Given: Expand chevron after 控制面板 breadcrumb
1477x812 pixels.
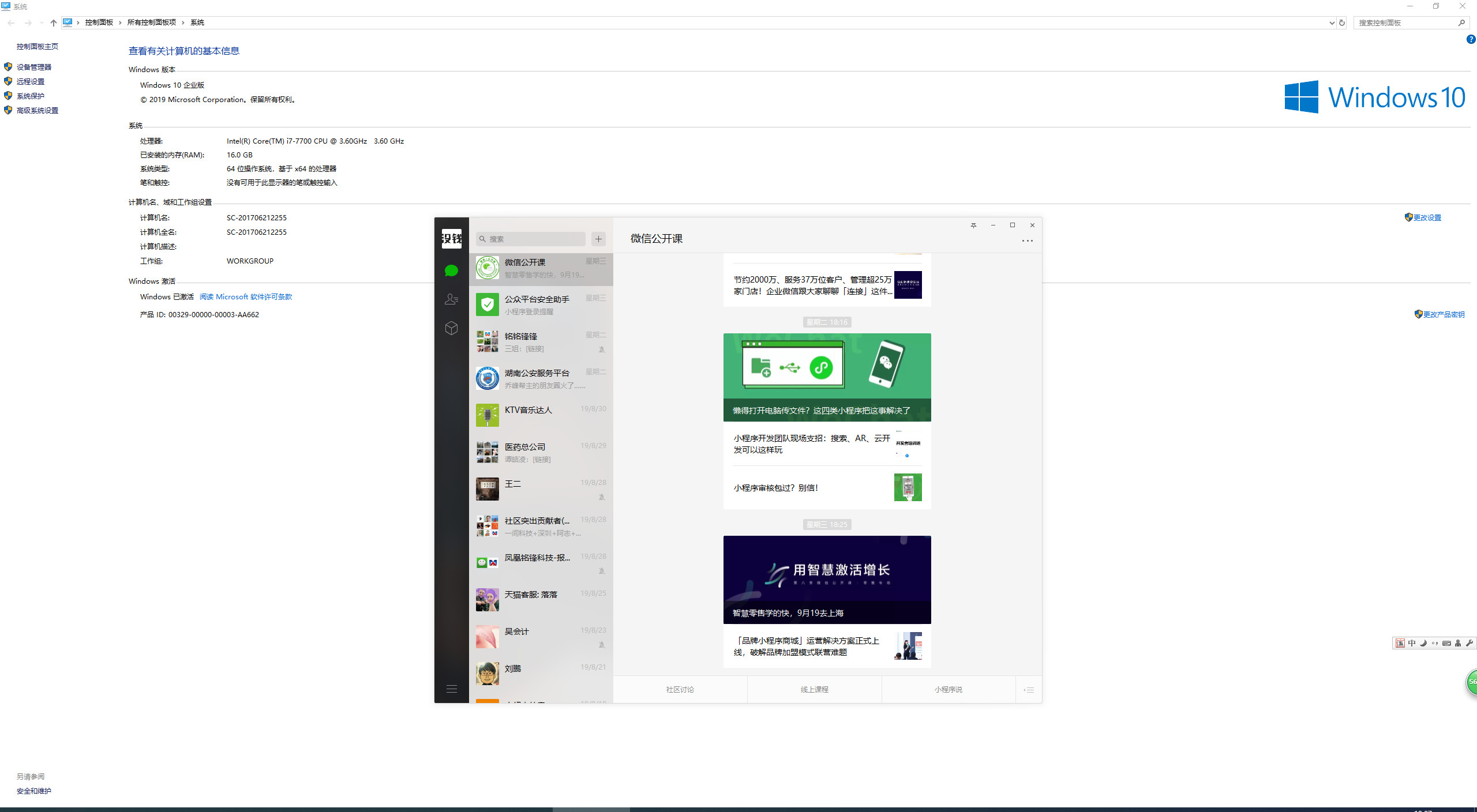Looking at the screenshot, I should tap(120, 22).
